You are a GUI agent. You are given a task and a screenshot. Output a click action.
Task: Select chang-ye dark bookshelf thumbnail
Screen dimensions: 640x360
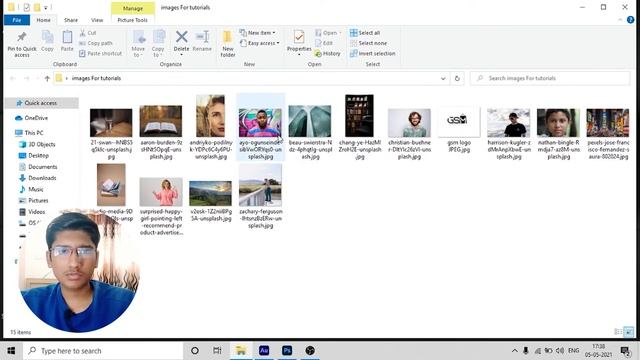(x=359, y=116)
